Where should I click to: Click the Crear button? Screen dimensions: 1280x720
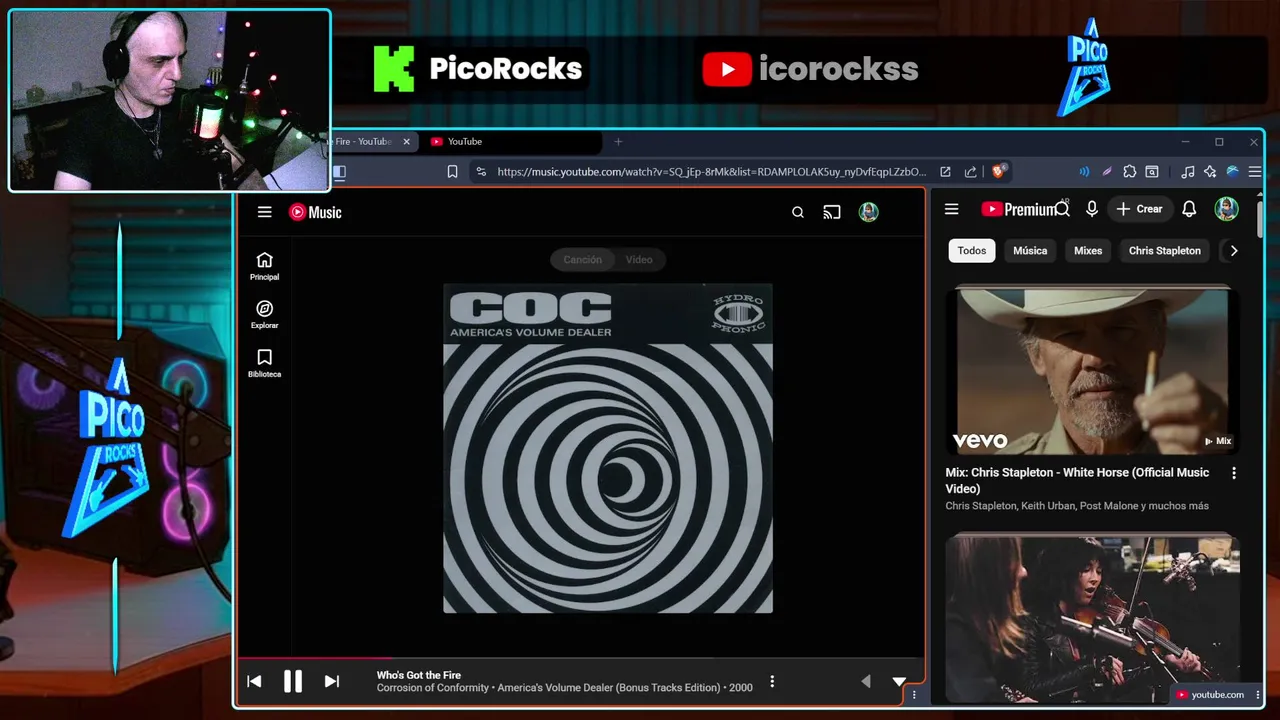pyautogui.click(x=1140, y=209)
